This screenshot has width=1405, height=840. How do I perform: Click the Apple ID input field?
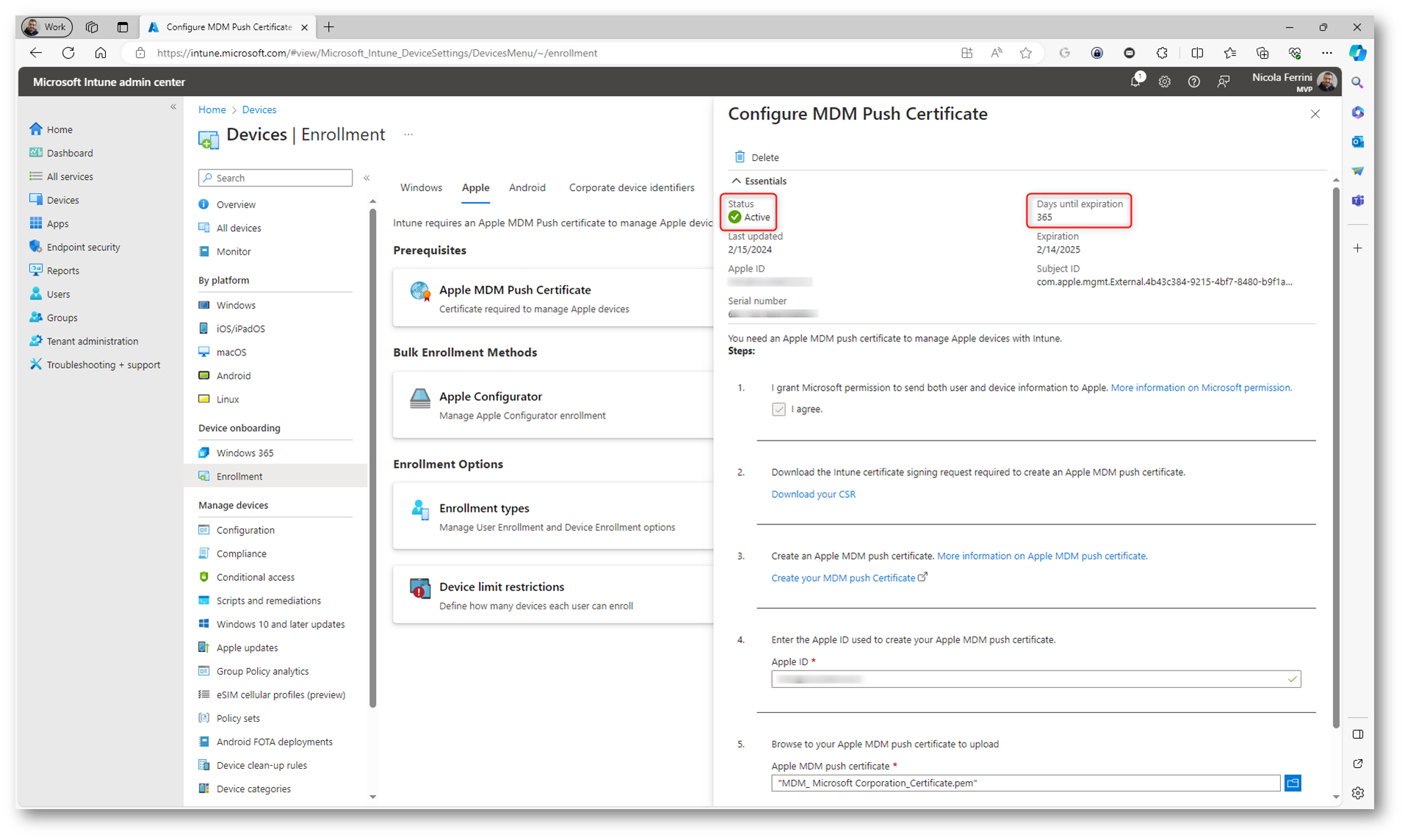click(1036, 679)
